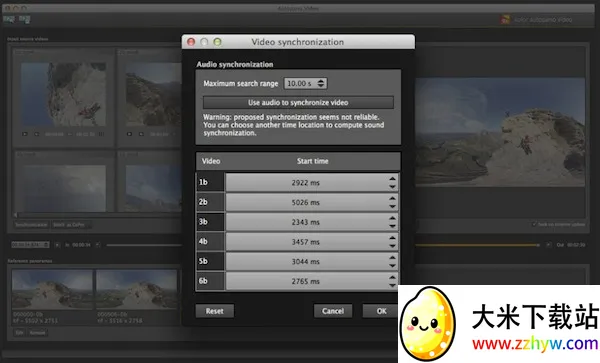The width and height of the screenshot is (600, 363).
Task: Click the second toolbar icon in main window
Action: (x=24, y=19)
